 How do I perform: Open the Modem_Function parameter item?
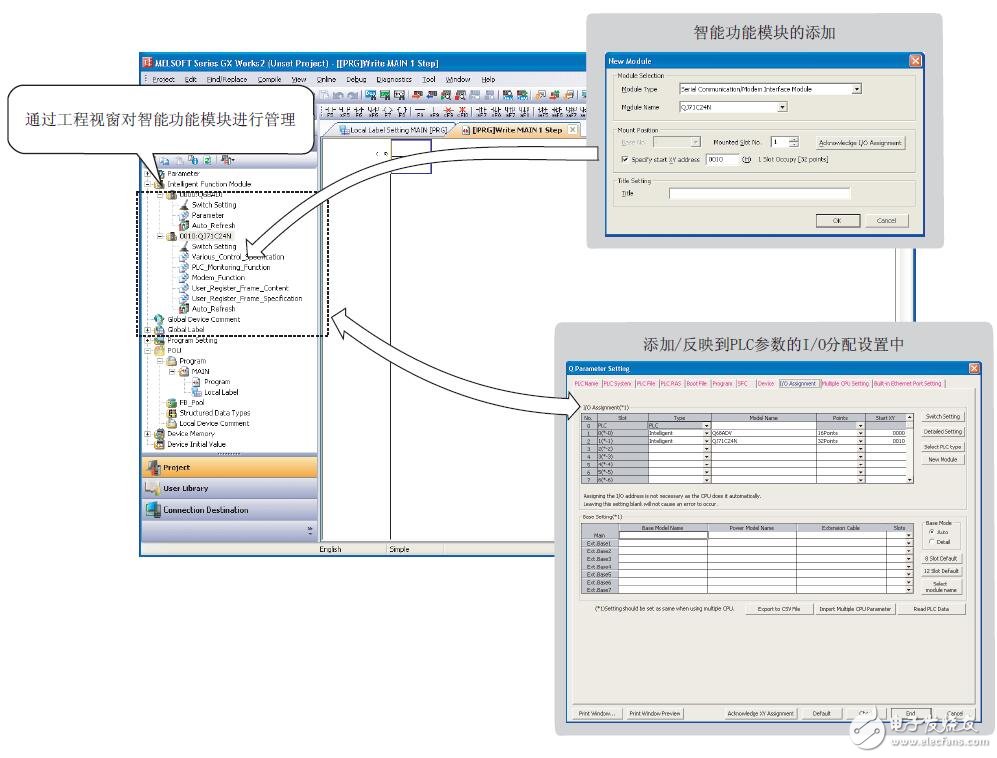(x=217, y=278)
